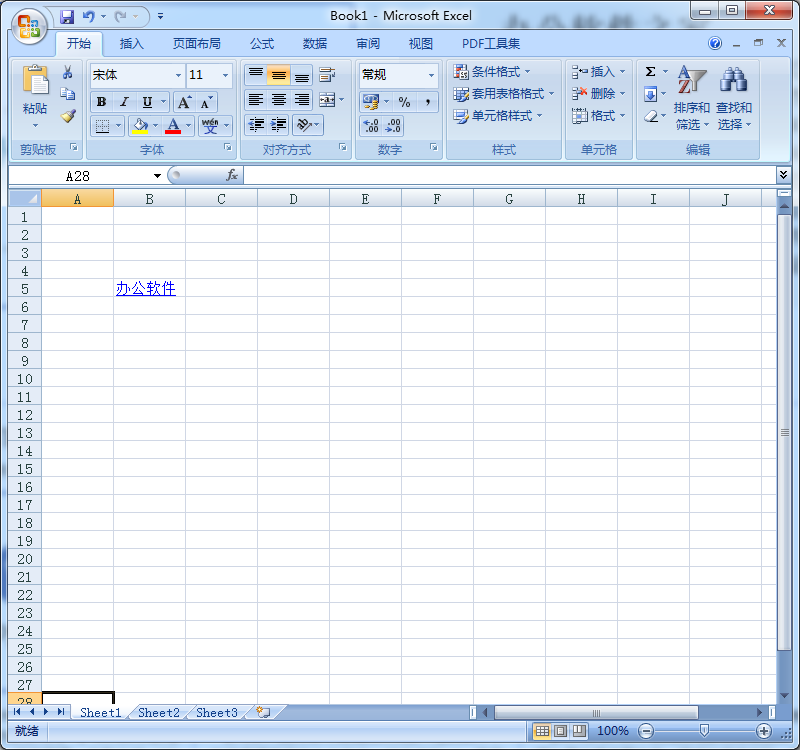
Task: Cut selection with scissors icon
Action: 68,72
